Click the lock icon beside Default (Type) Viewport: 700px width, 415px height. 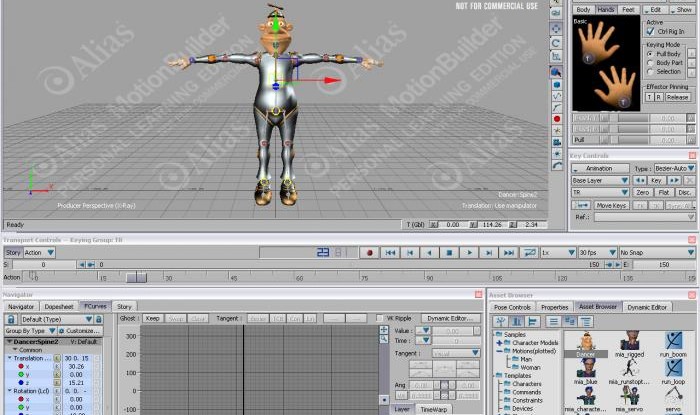click(x=11, y=319)
